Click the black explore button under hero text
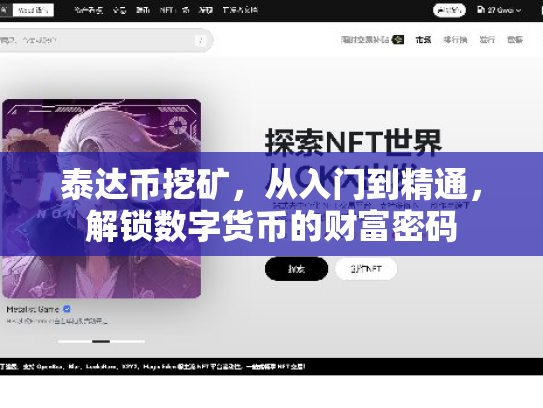This screenshot has height=408, width=543. (296, 269)
